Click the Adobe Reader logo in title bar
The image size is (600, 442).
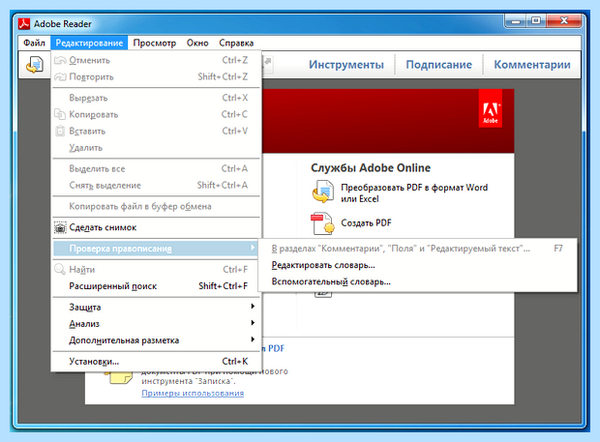(x=24, y=24)
